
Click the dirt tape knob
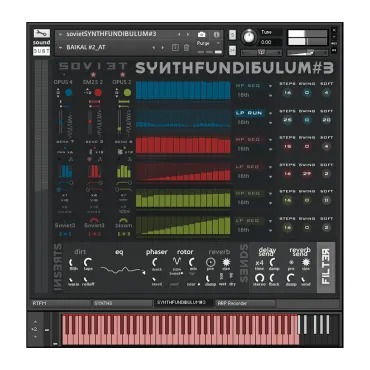click(x=88, y=262)
